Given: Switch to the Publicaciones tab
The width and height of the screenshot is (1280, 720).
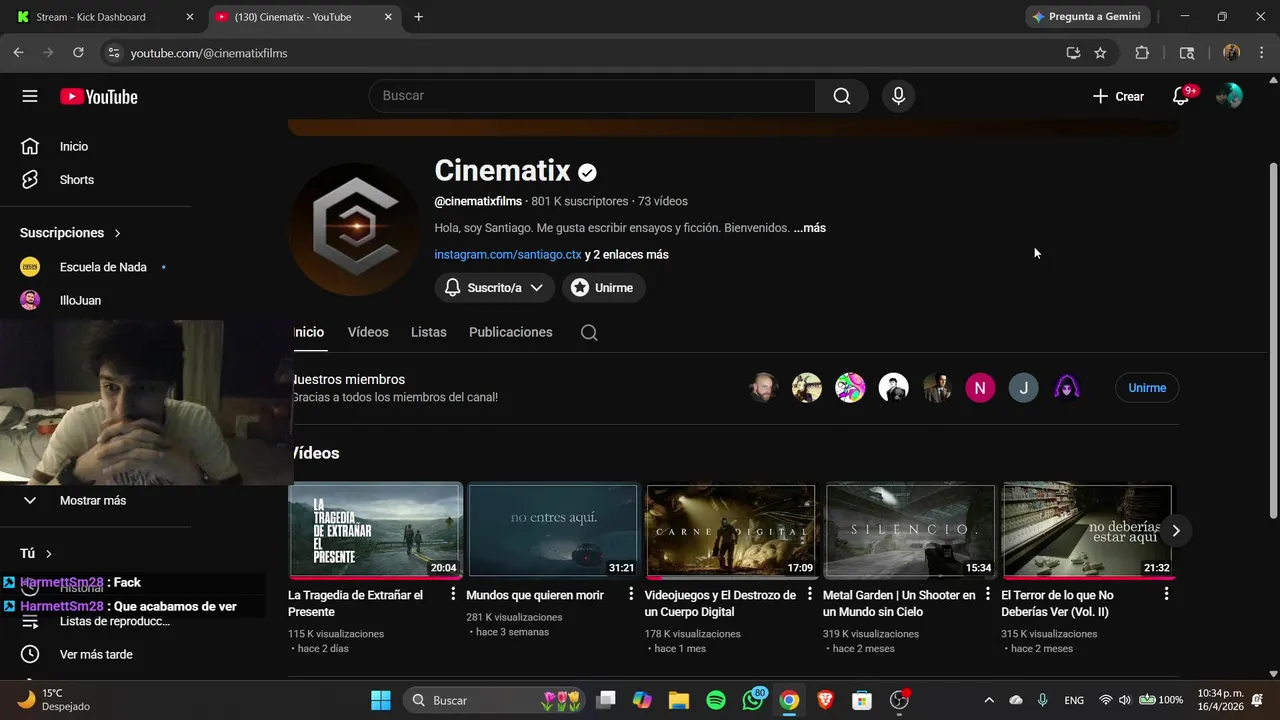Looking at the screenshot, I should (511, 332).
